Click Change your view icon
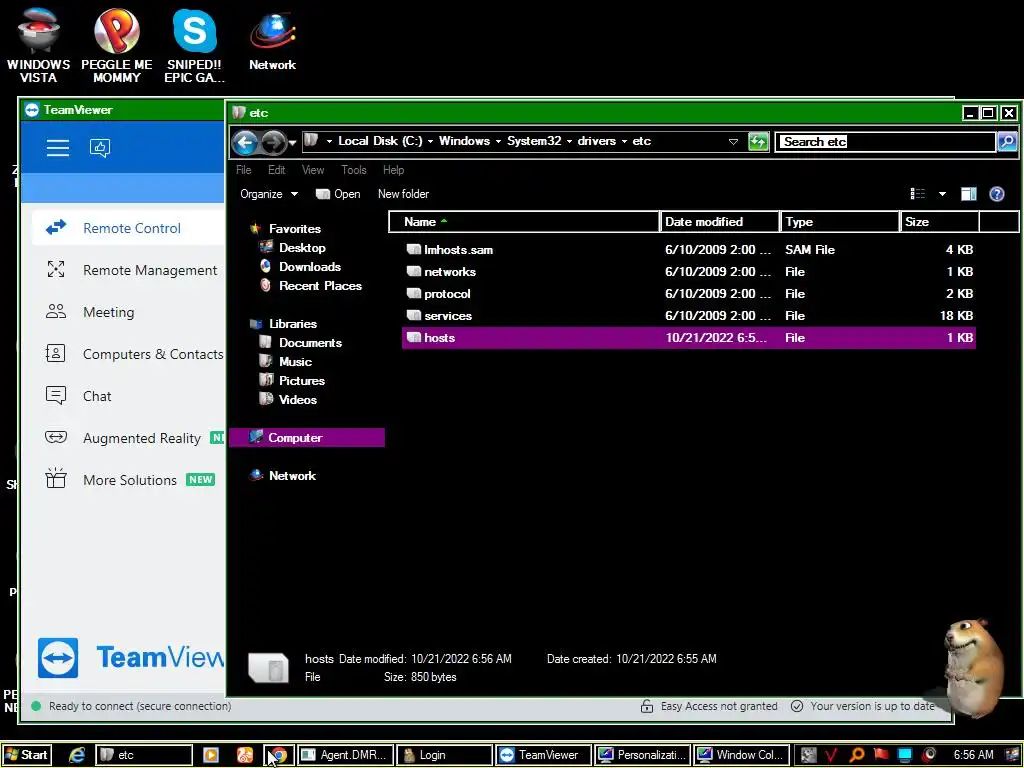Image resolution: width=1024 pixels, height=768 pixels. (x=918, y=194)
